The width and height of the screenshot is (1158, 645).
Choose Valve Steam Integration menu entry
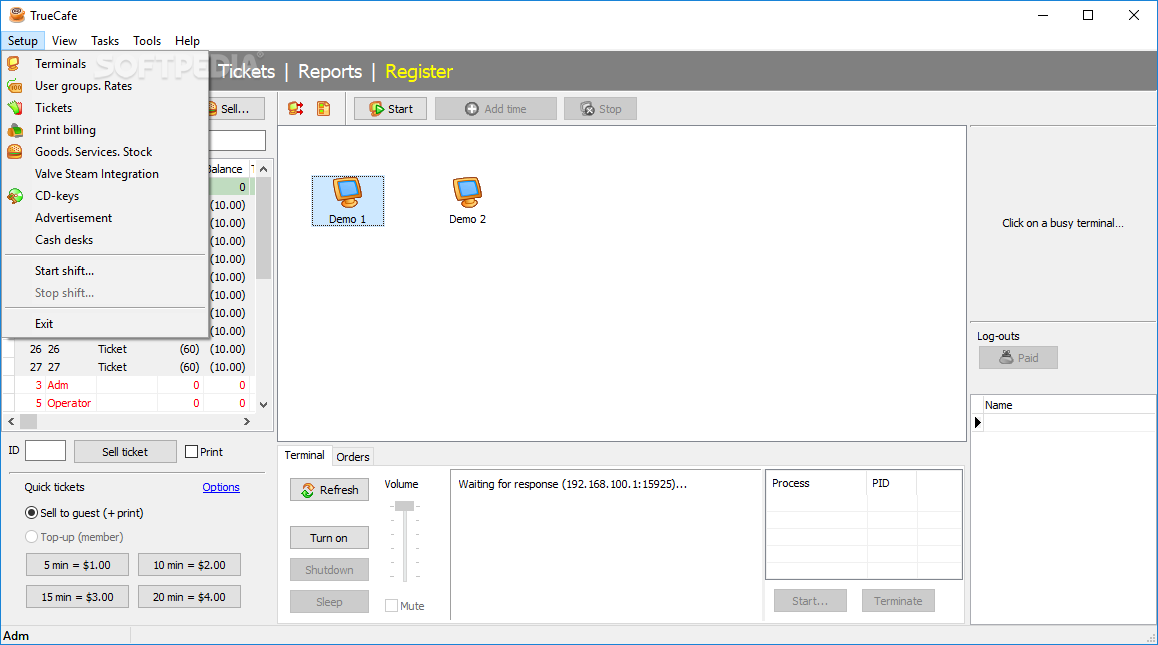coord(106,174)
